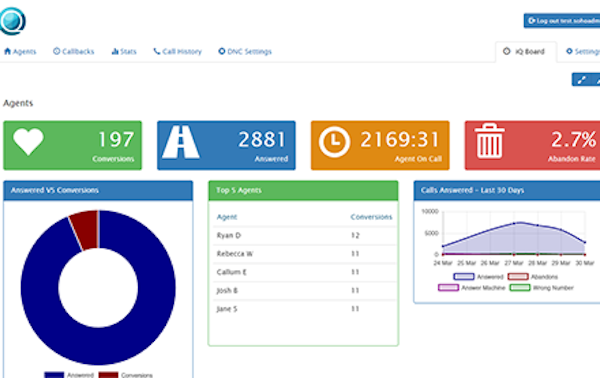Click the trash can icon on Abandon Rate card
This screenshot has width=600, height=378.
pos(489,141)
